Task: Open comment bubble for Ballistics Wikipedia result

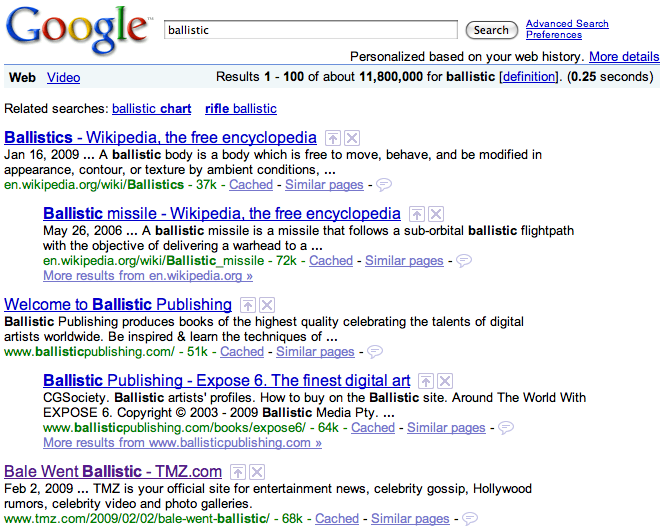Action: coord(384,185)
